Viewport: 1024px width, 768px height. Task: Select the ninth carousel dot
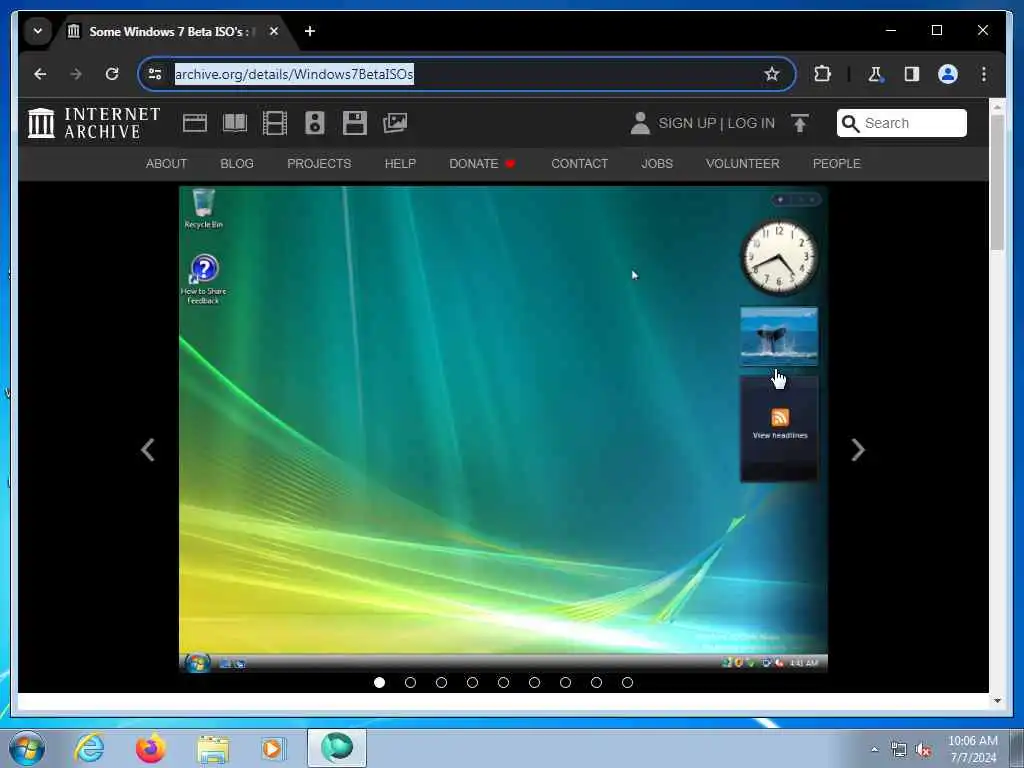pos(628,682)
